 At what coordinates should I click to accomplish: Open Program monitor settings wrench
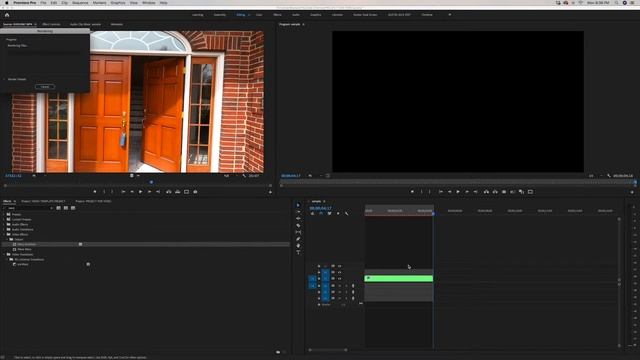609,176
